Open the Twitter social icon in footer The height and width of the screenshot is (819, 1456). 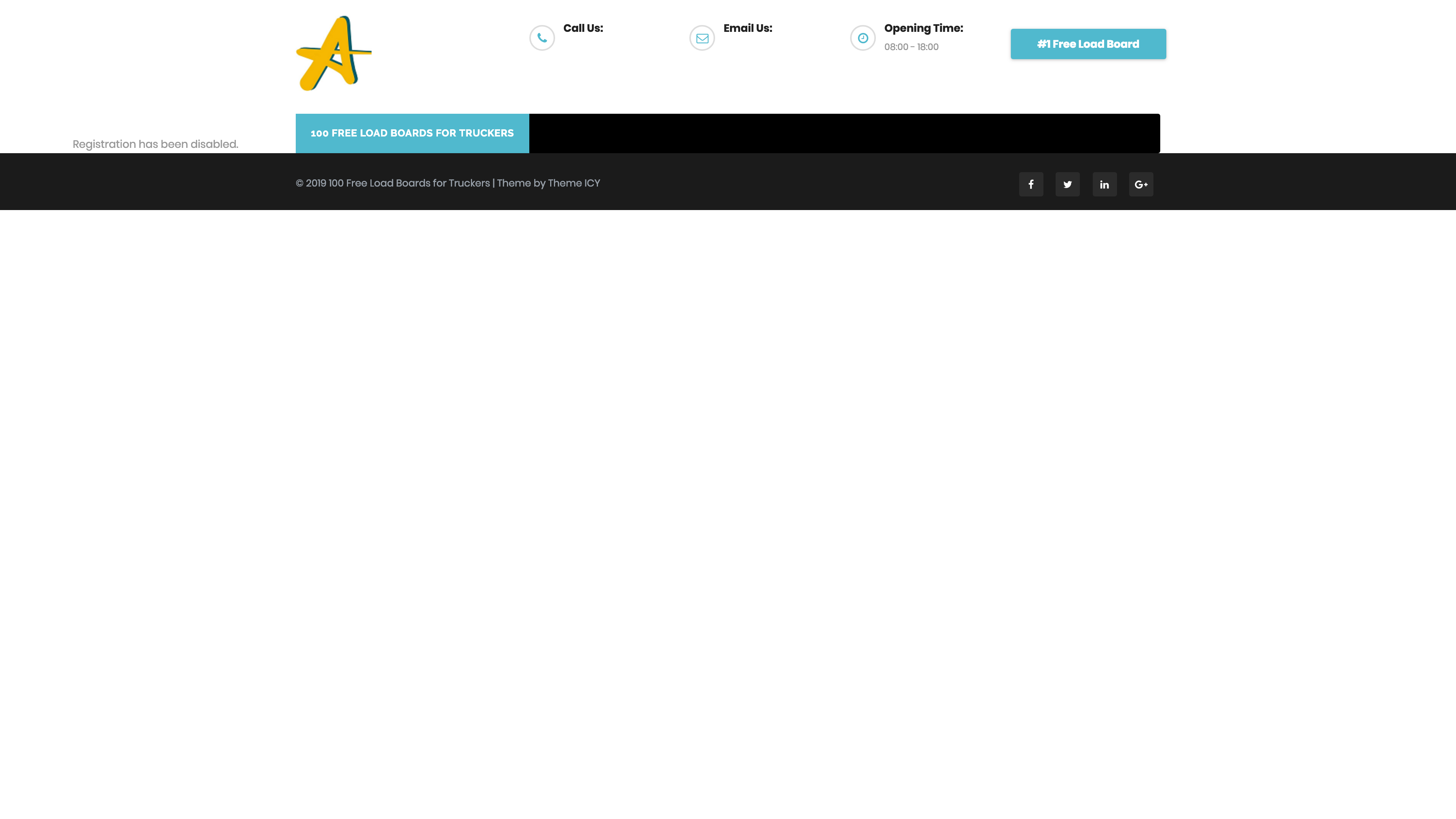[x=1067, y=184]
